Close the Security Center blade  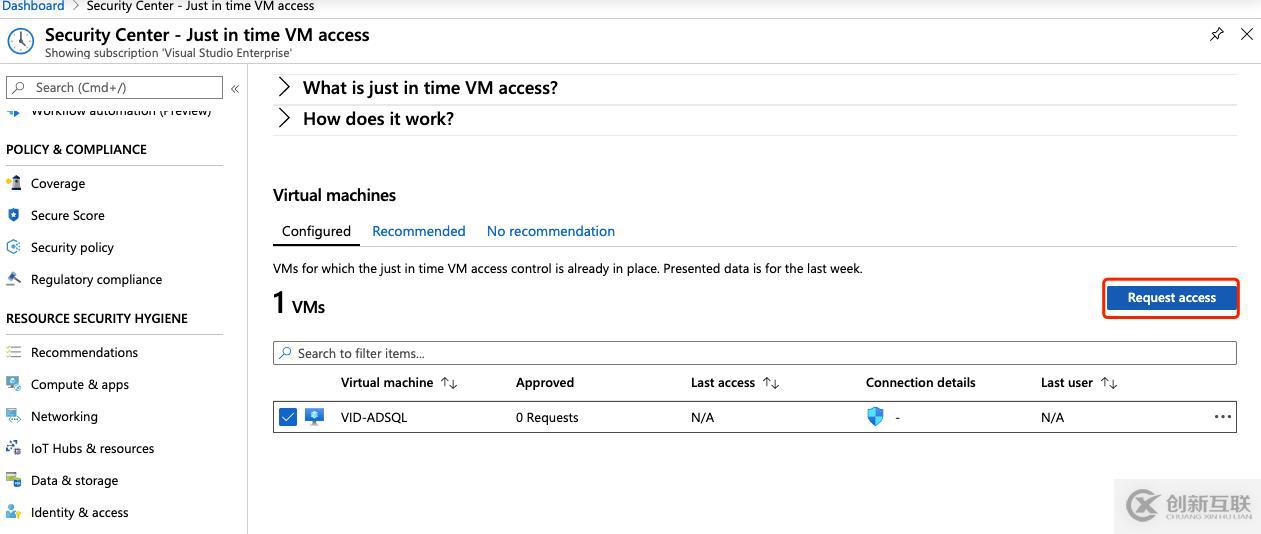(1246, 34)
